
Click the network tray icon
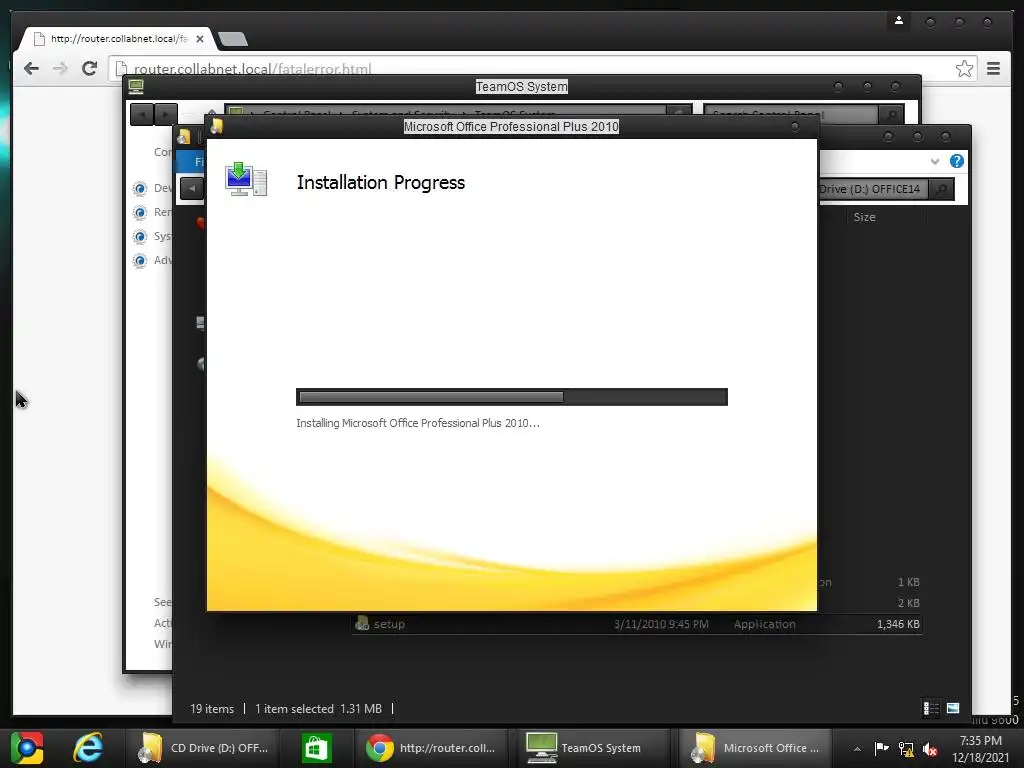tap(906, 748)
